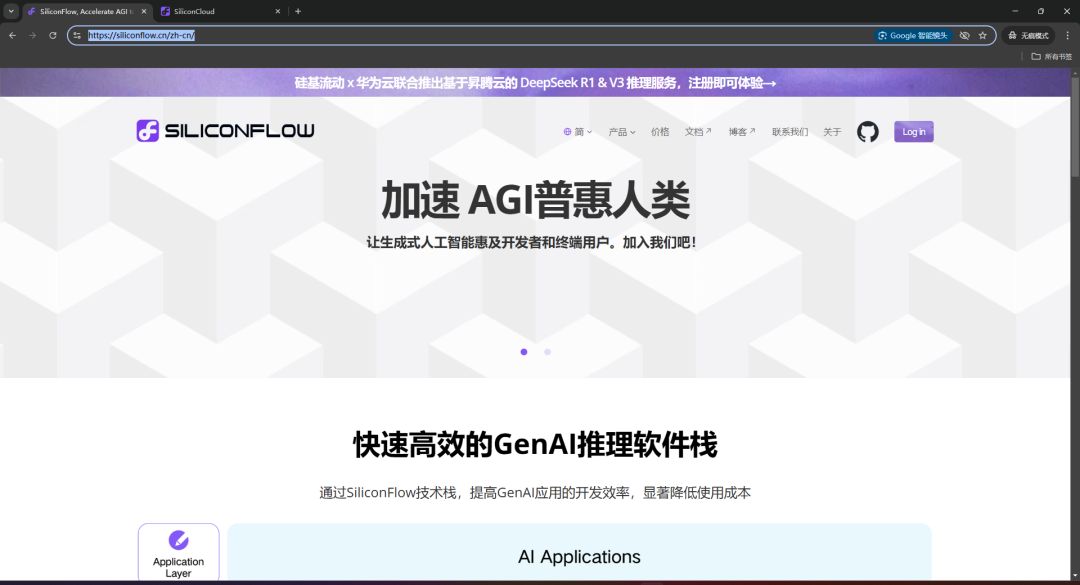
Task: Reload the page with refresh icon
Action: point(52,35)
